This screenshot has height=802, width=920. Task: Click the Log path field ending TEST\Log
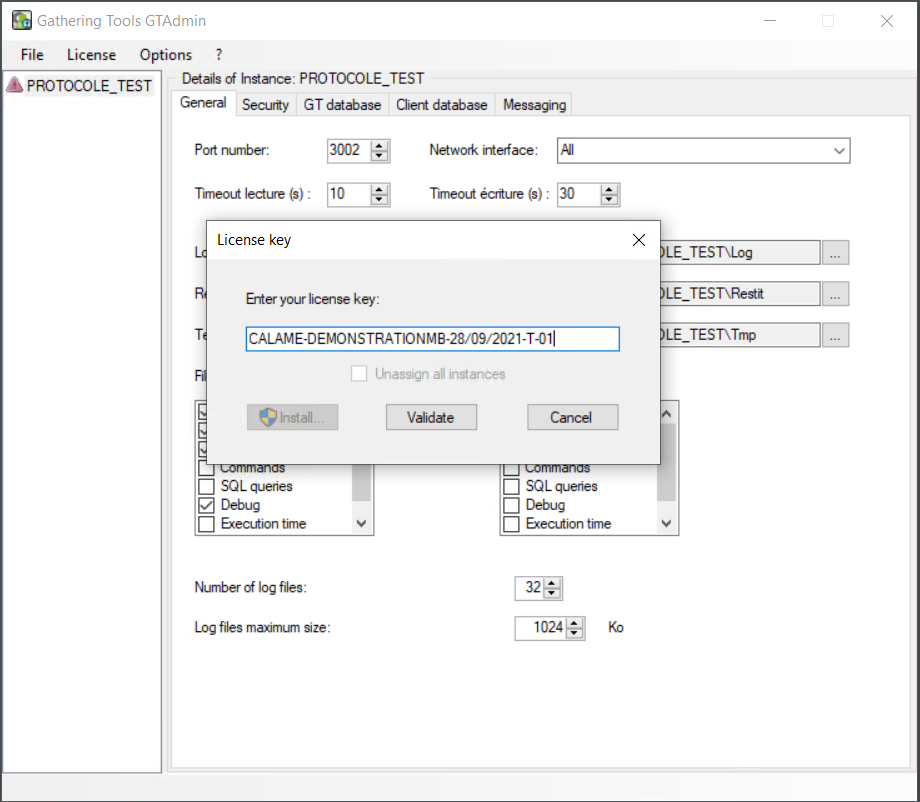pos(740,253)
